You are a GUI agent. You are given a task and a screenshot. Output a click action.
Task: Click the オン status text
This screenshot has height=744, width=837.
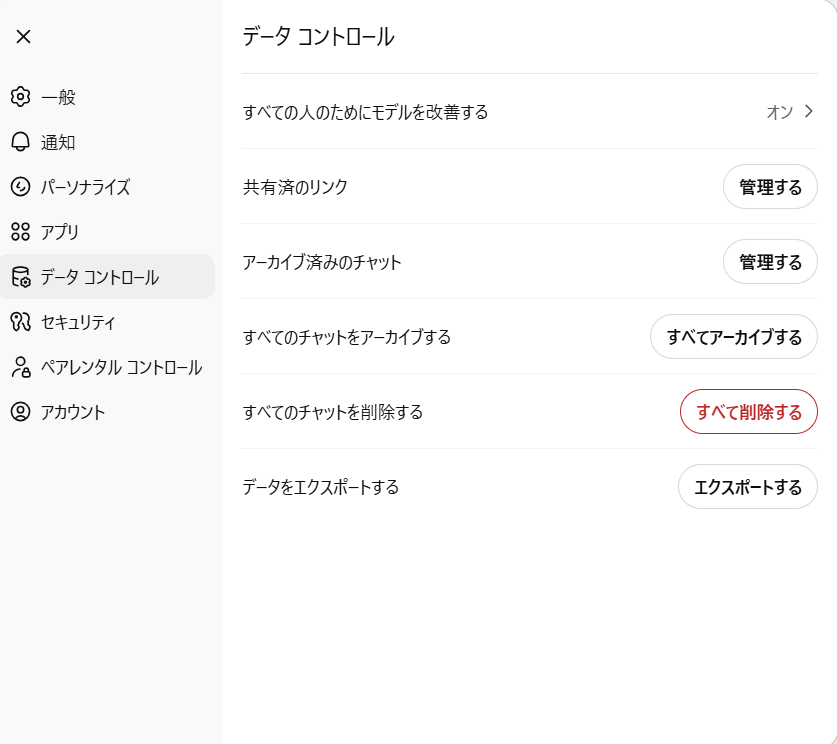(779, 112)
